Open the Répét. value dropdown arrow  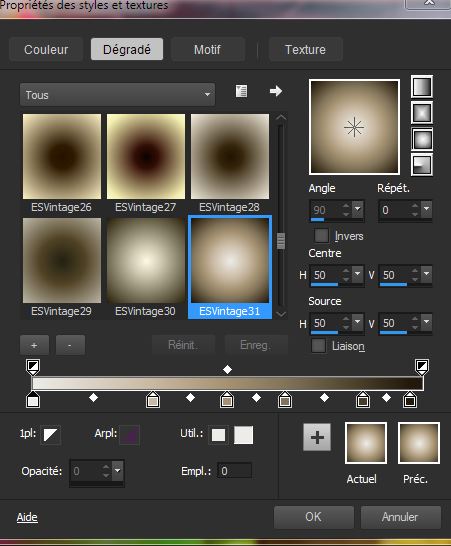[x=427, y=209]
